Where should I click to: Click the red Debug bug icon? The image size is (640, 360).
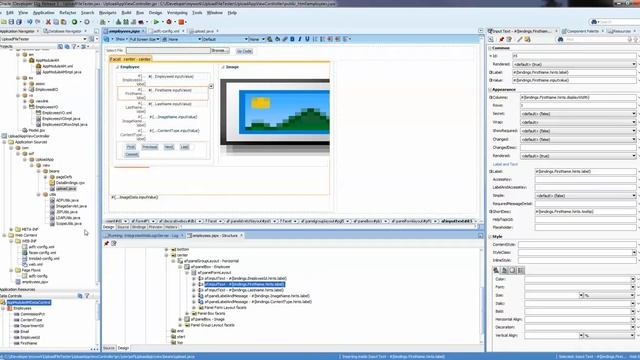169,22
